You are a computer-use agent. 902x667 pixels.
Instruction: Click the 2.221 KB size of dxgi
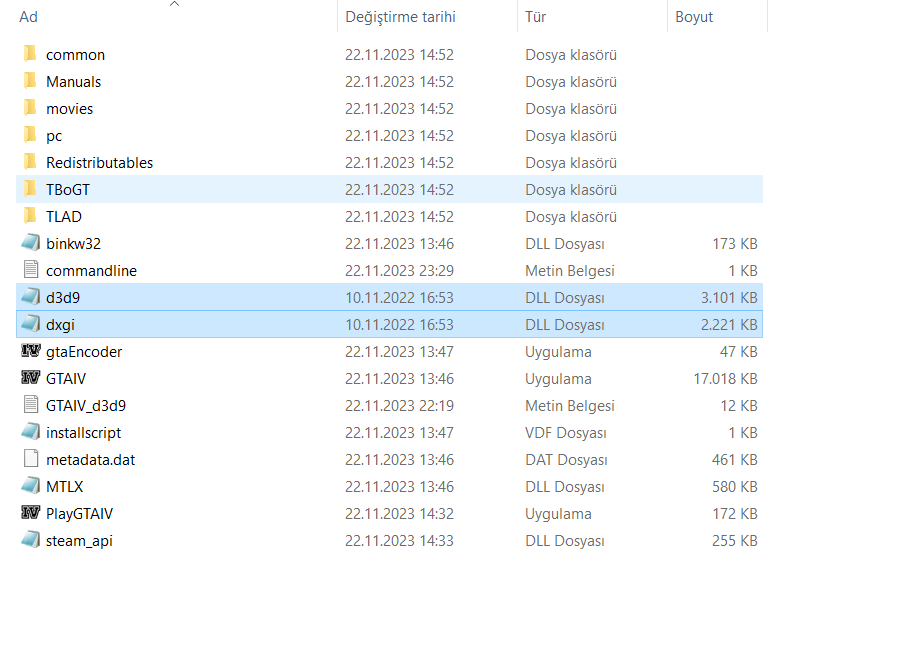tap(729, 325)
